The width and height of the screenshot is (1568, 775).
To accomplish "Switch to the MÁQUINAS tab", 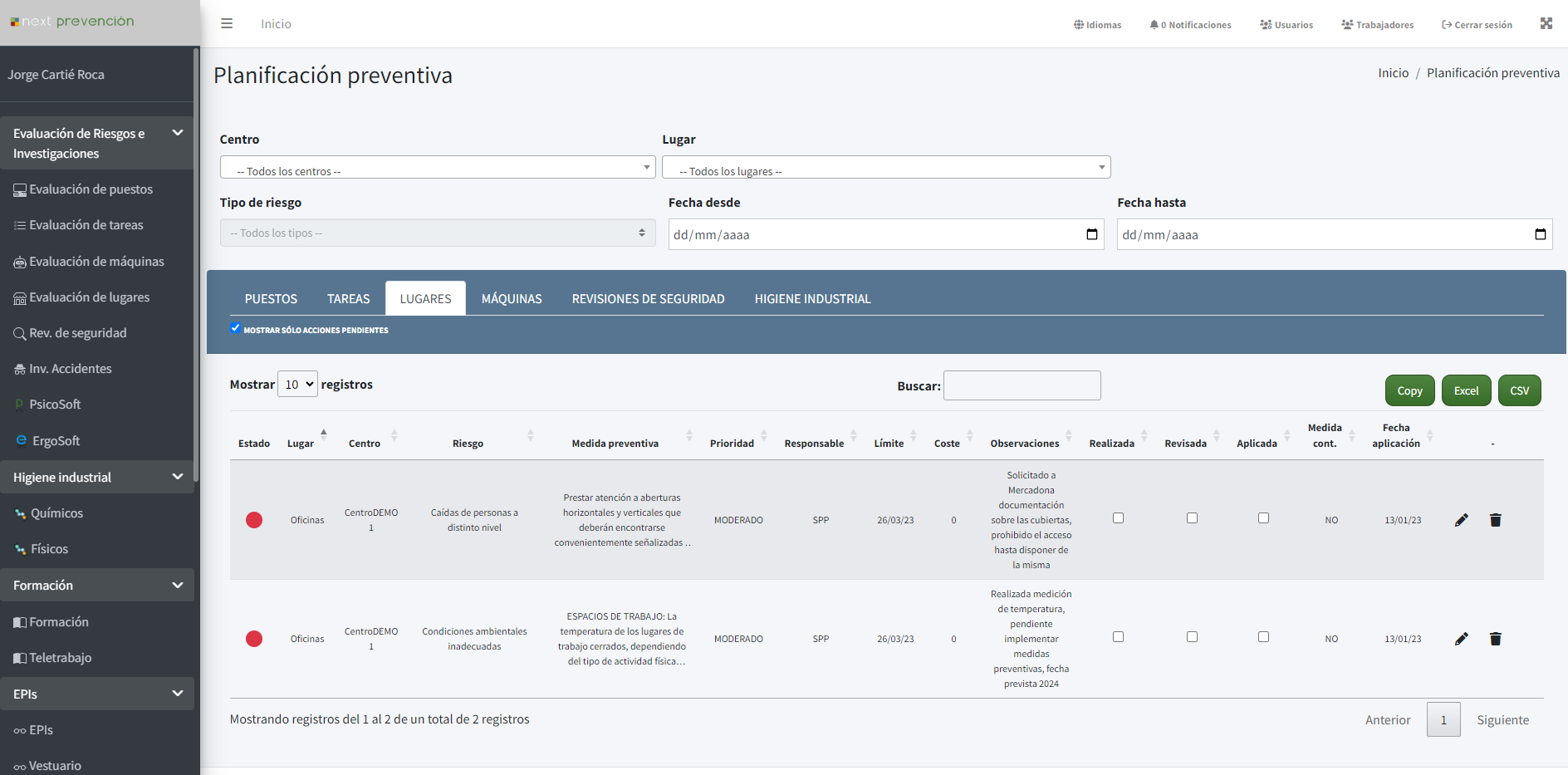I will [x=512, y=298].
